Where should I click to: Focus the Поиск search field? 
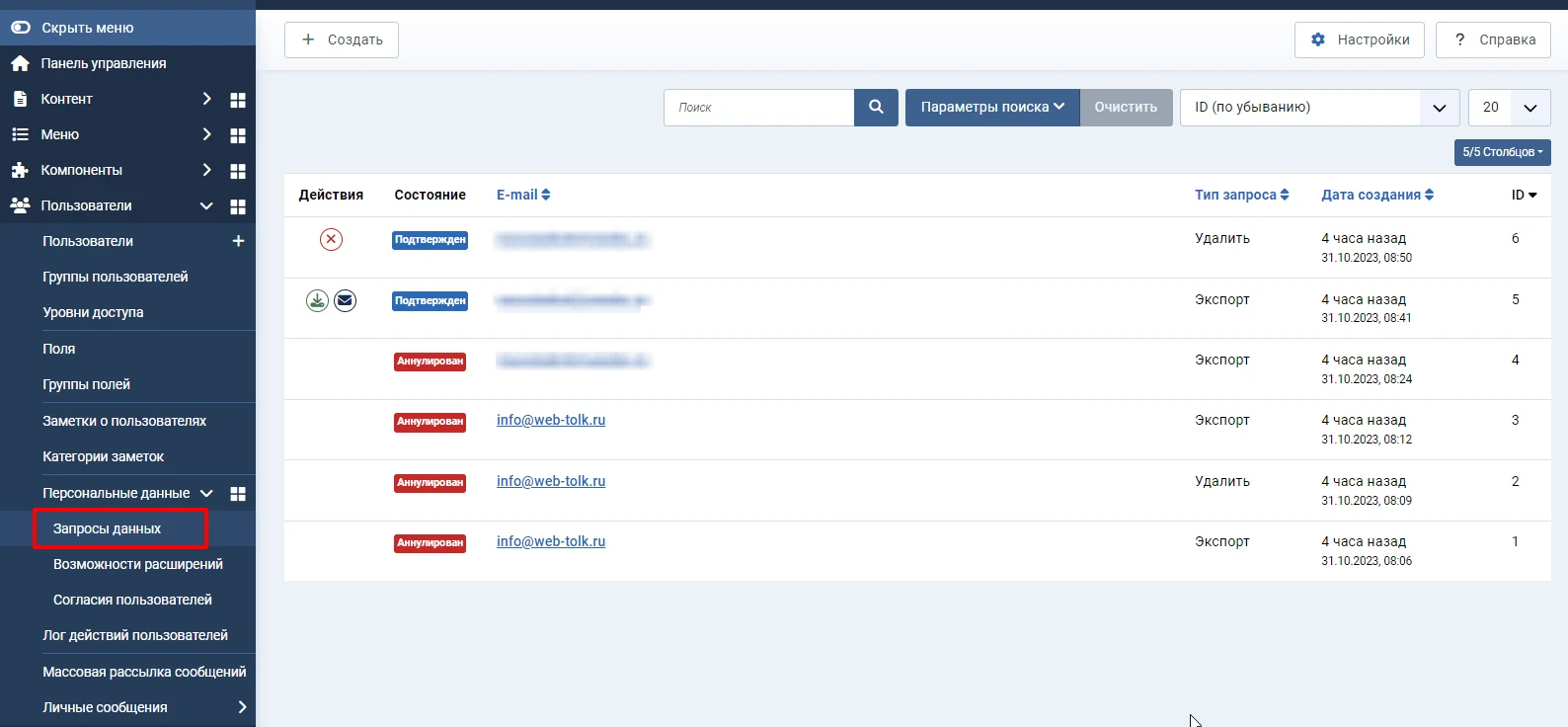click(x=758, y=108)
